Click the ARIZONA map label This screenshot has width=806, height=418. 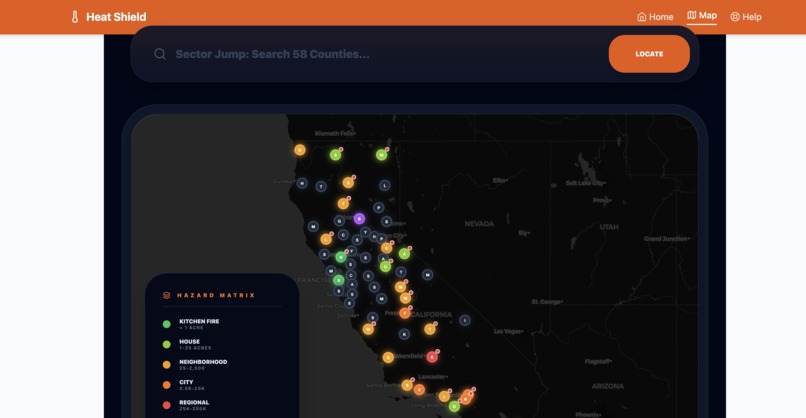click(x=608, y=386)
